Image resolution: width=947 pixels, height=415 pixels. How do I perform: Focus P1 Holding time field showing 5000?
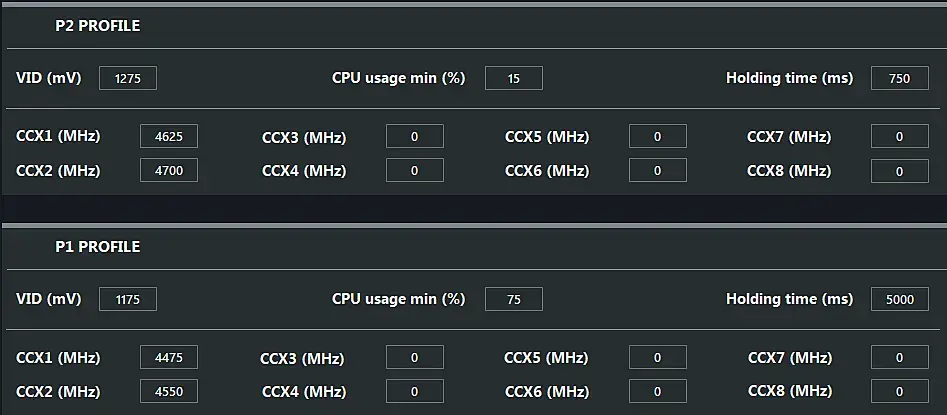(900, 299)
